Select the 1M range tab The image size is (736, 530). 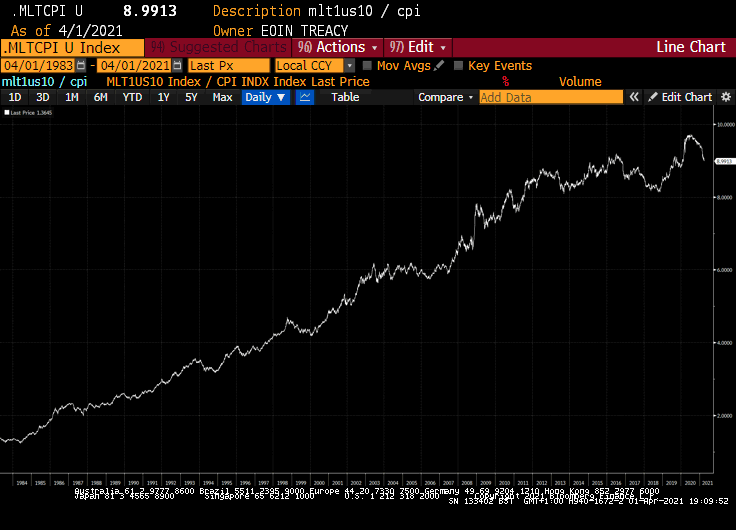click(x=71, y=97)
